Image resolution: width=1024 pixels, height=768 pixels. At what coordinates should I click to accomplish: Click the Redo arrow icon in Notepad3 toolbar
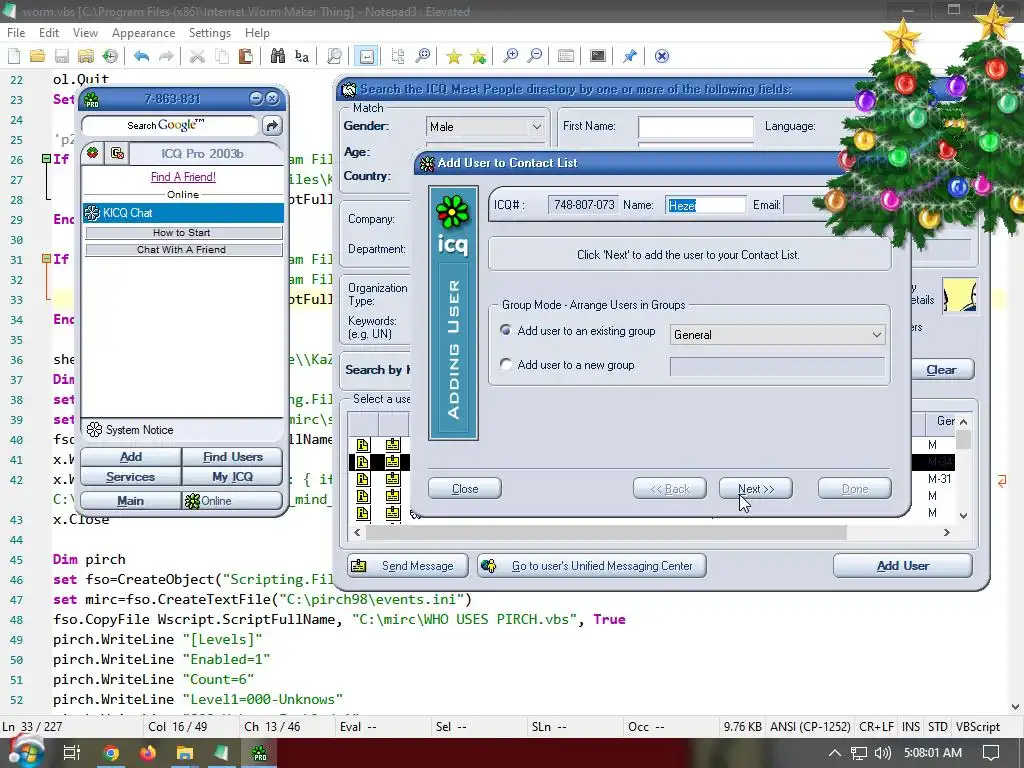[x=166, y=56]
